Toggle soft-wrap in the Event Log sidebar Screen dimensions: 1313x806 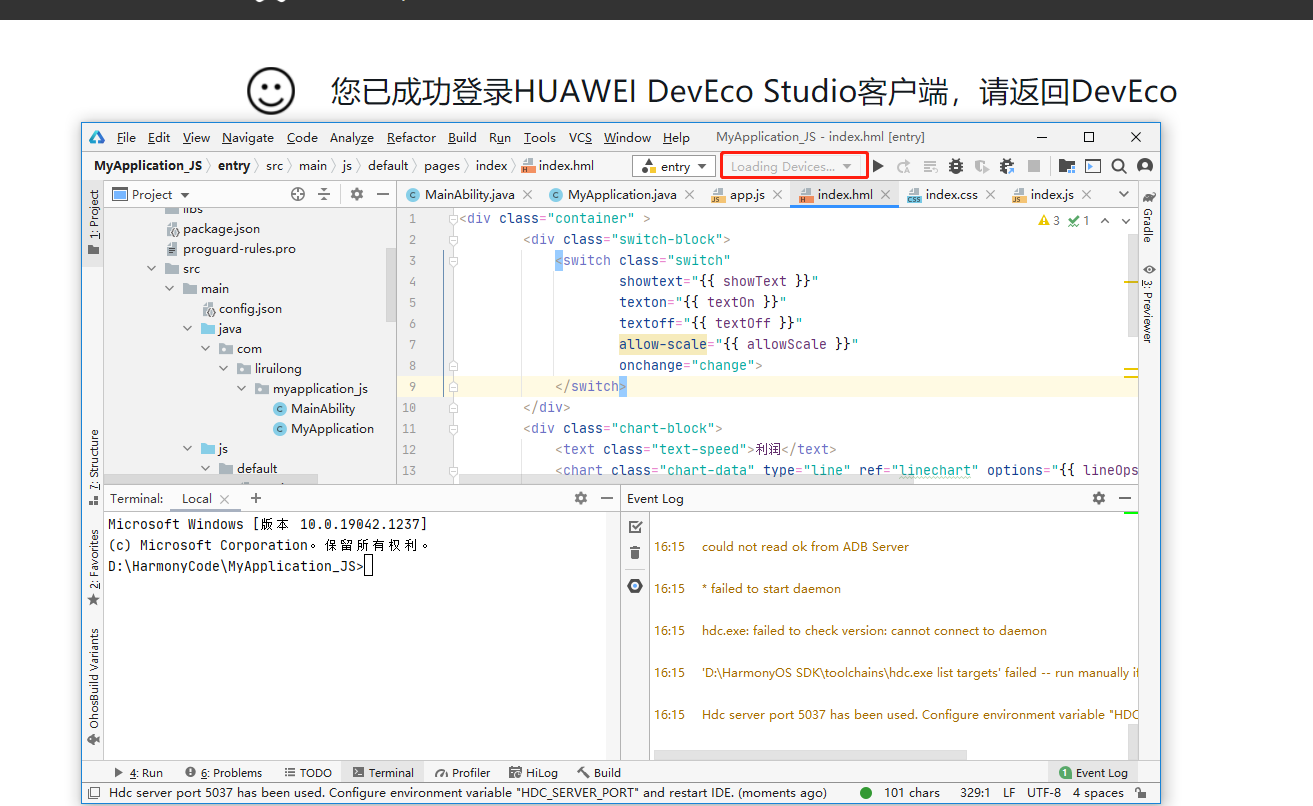634,587
